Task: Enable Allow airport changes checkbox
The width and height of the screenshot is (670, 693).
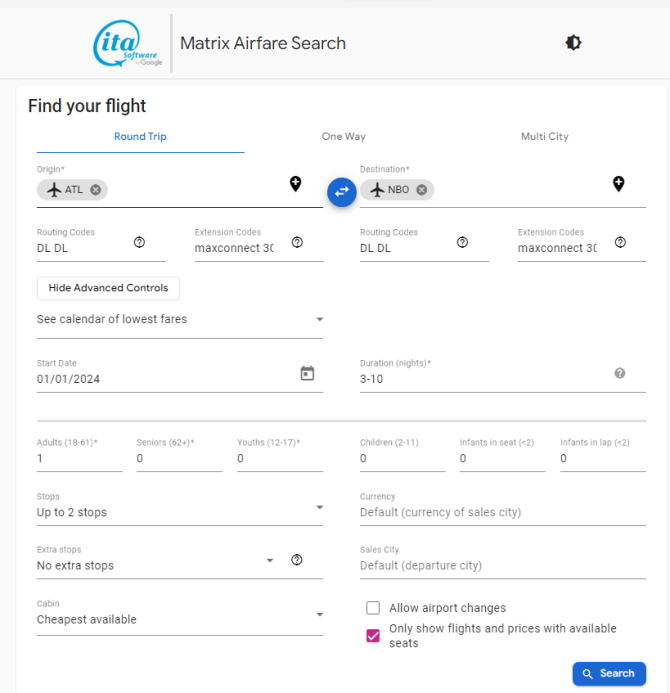Action: pos(373,608)
